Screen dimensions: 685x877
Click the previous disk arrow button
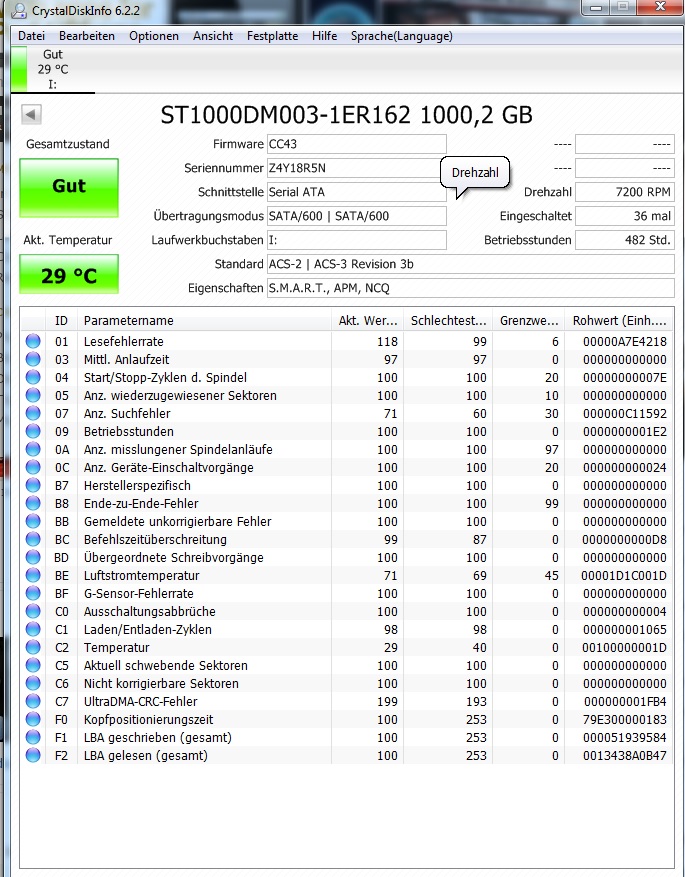coord(31,115)
